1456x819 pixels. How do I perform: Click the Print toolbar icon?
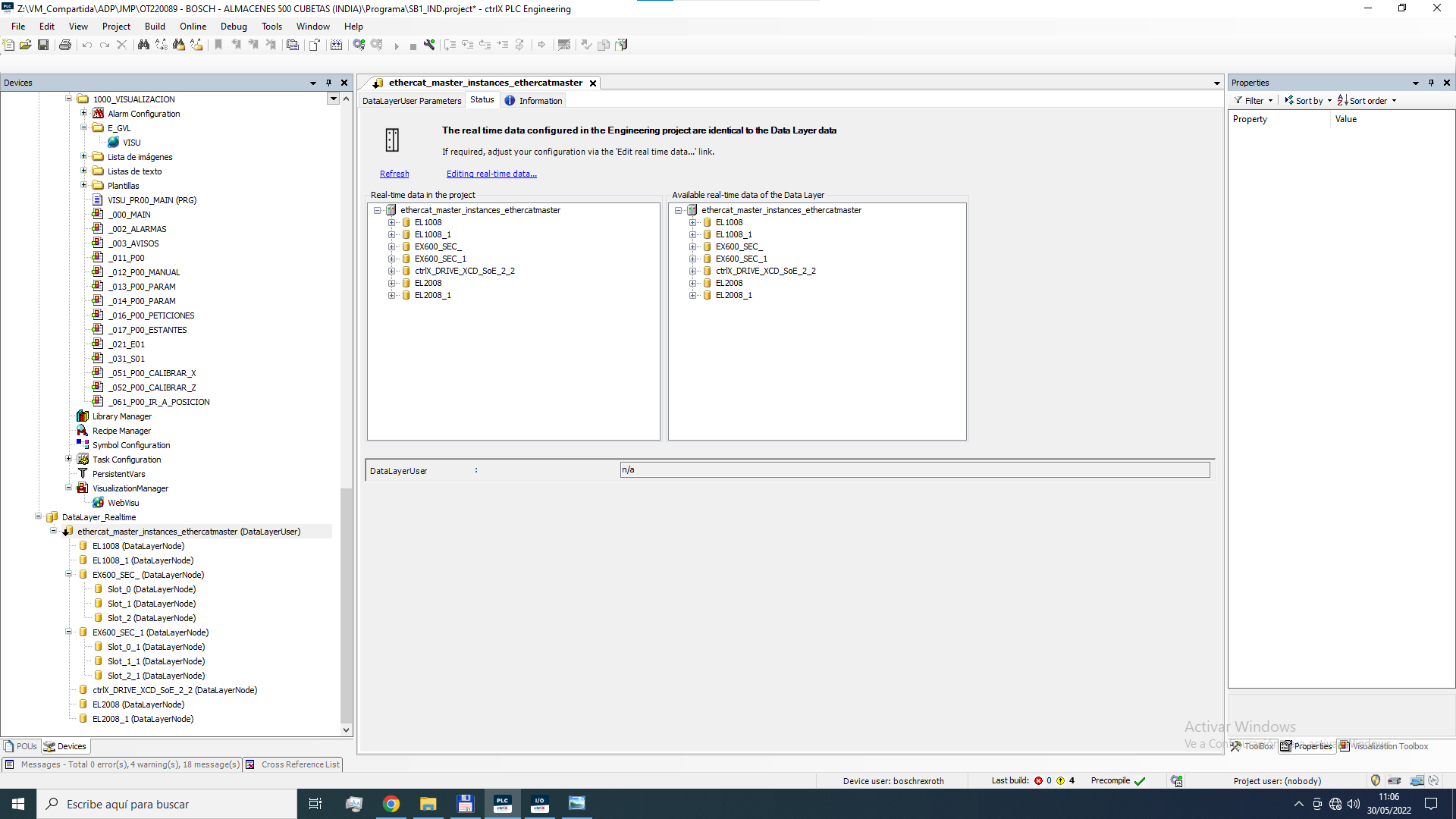coord(65,45)
